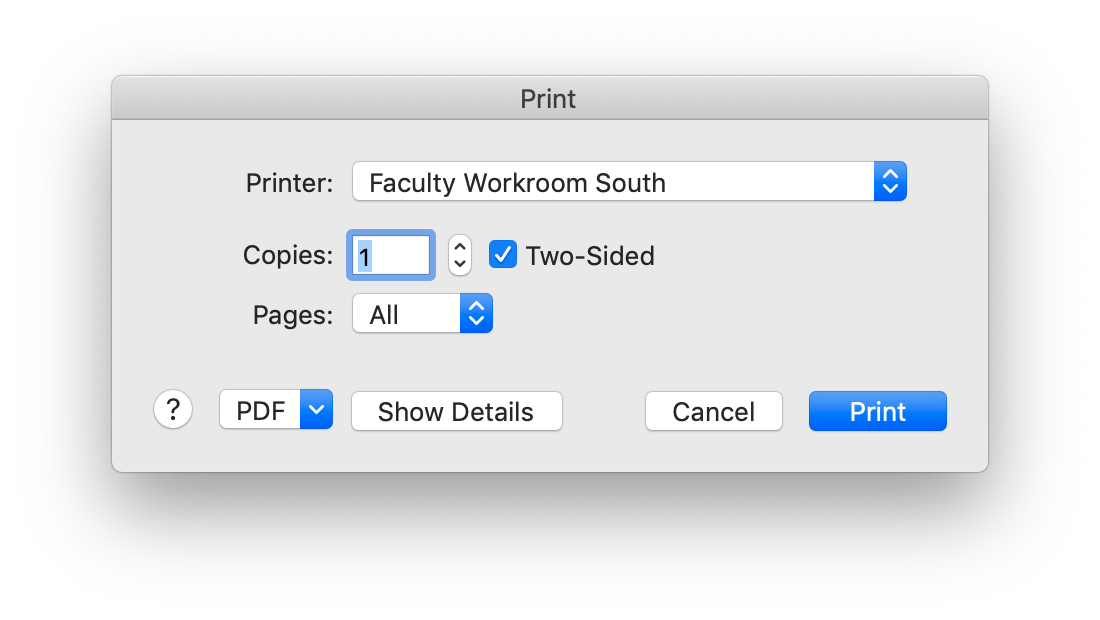Click the up arrow of the copies stepper
Viewport: 1100px width, 620px height.
459,247
